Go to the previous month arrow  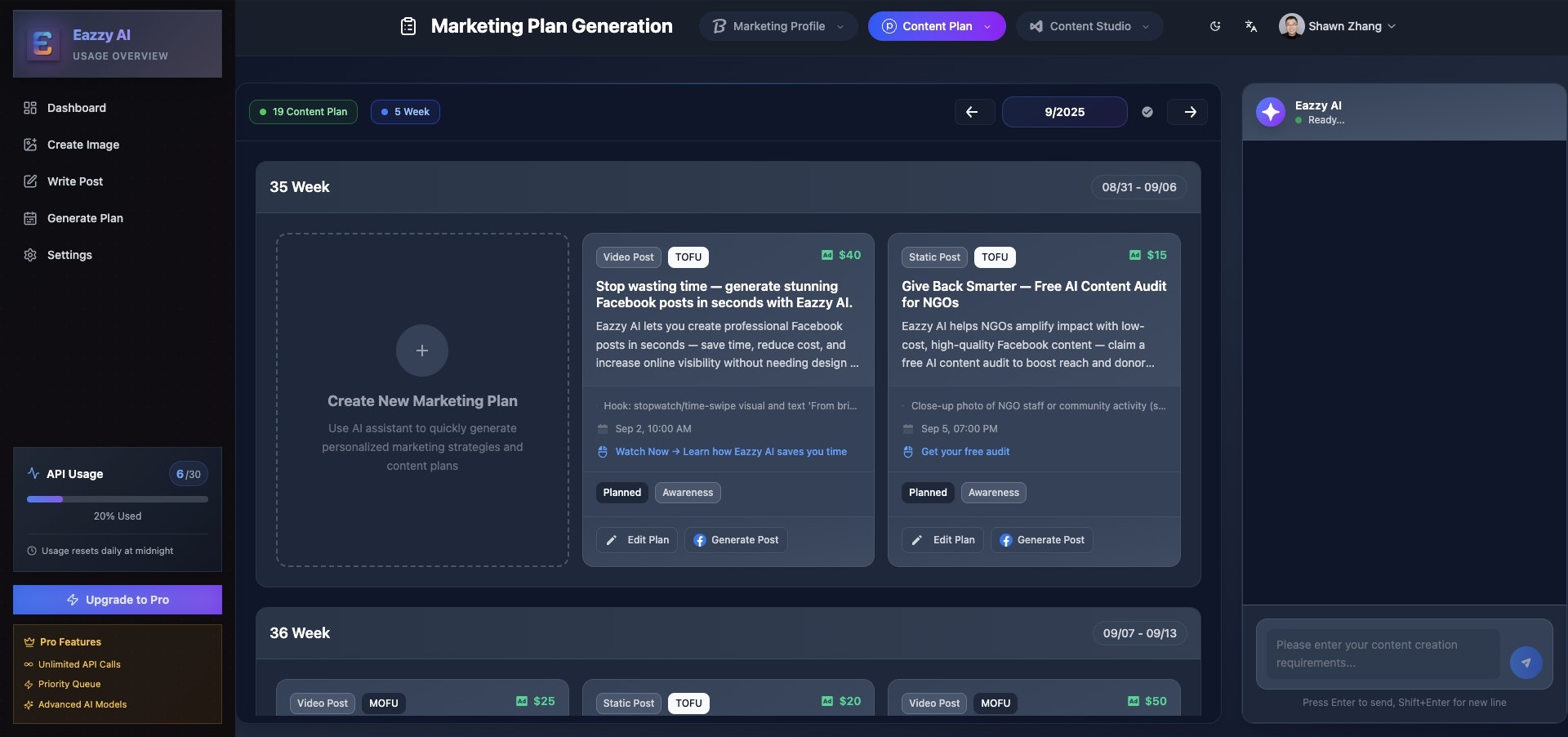974,112
